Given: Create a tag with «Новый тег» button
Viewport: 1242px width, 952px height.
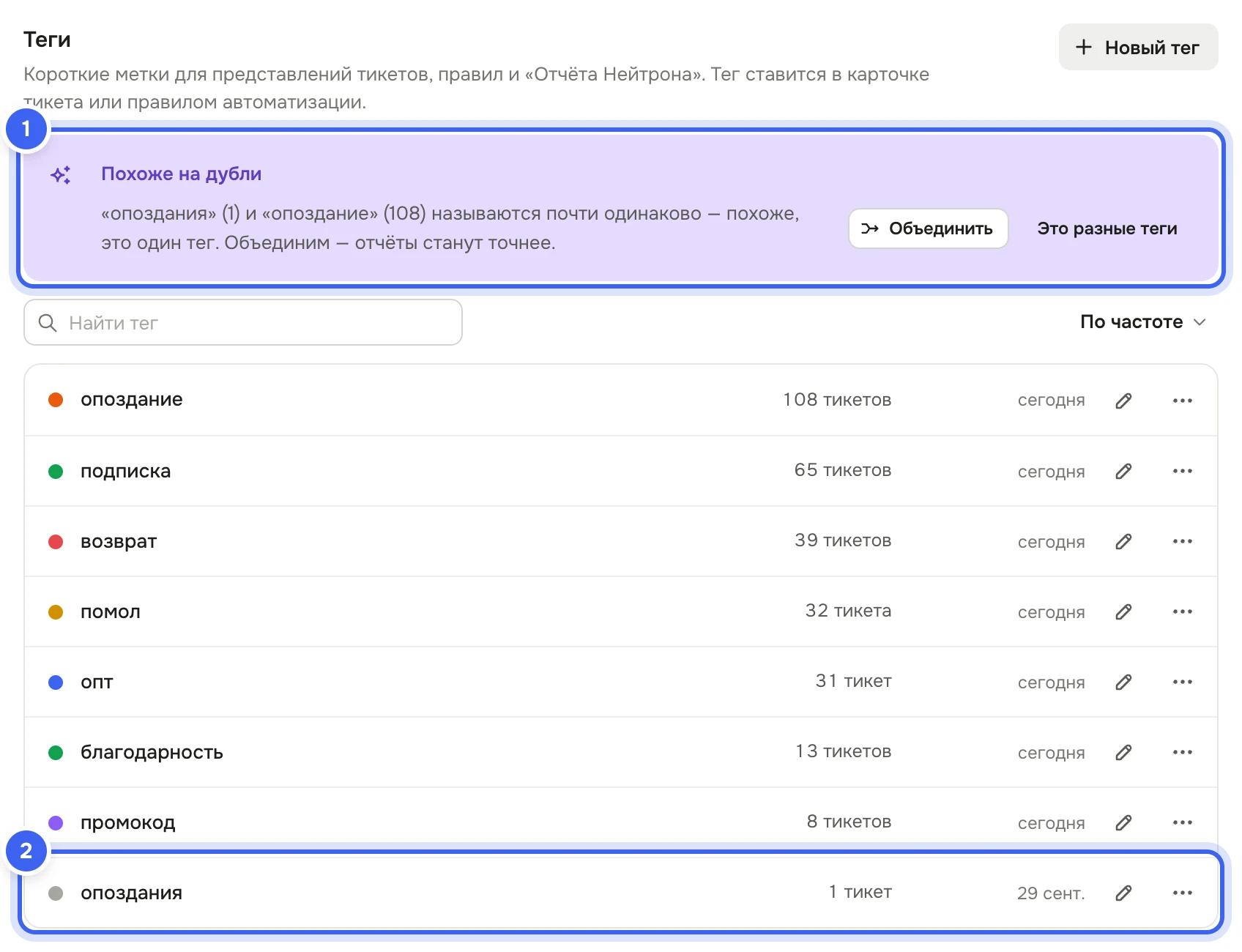Looking at the screenshot, I should click(x=1138, y=48).
